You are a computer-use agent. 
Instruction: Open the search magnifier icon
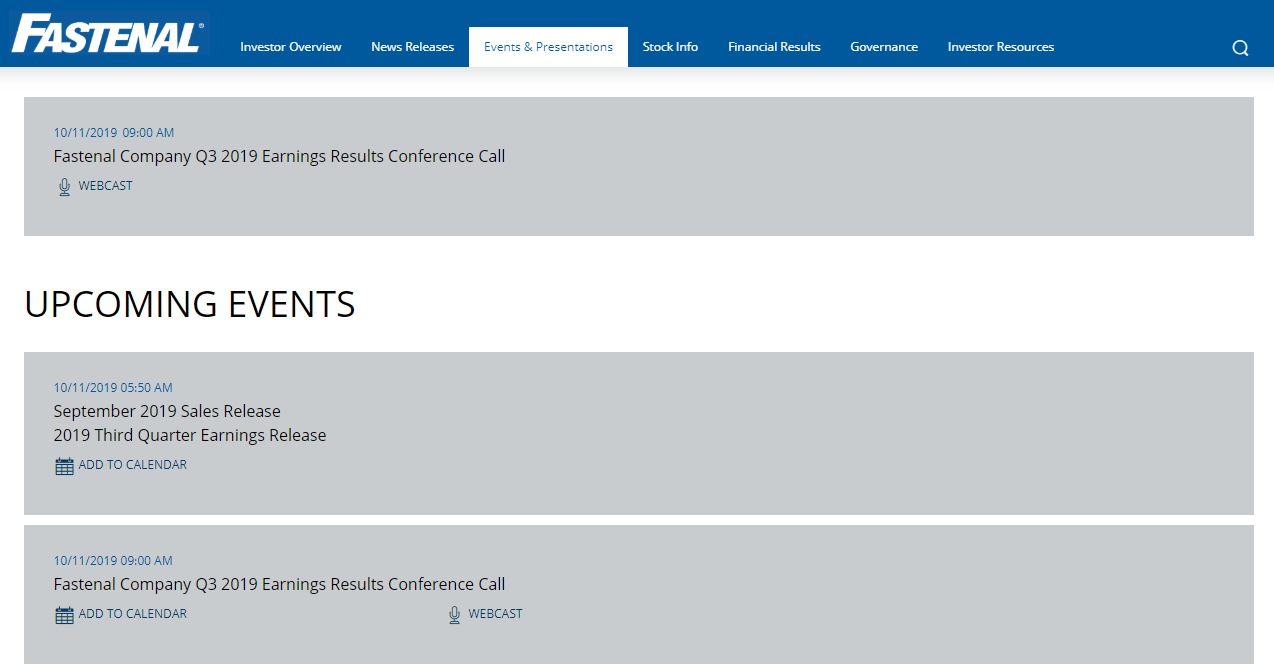1240,48
